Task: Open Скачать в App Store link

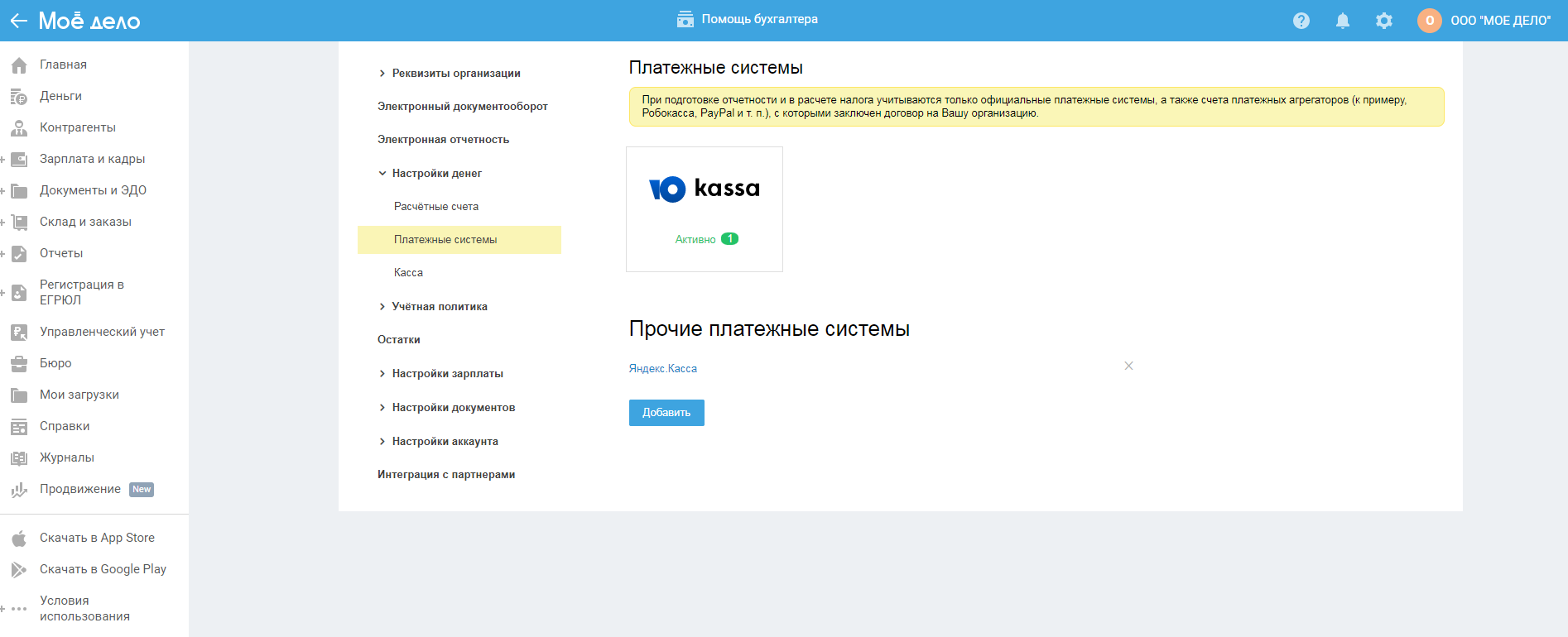Action: 97,538
